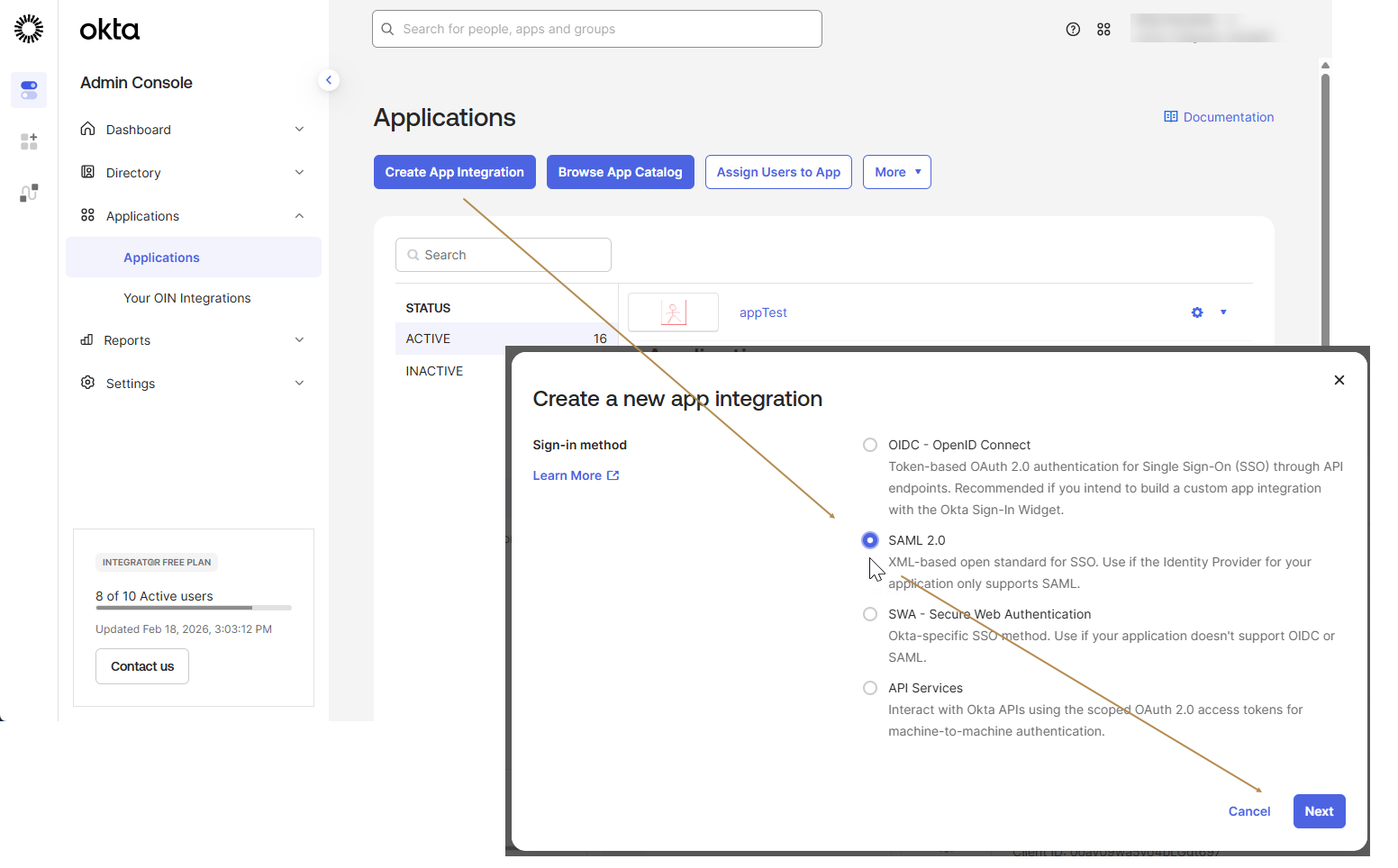Click the gear icon for appTest
This screenshot has height=868, width=1398.
tap(1197, 312)
